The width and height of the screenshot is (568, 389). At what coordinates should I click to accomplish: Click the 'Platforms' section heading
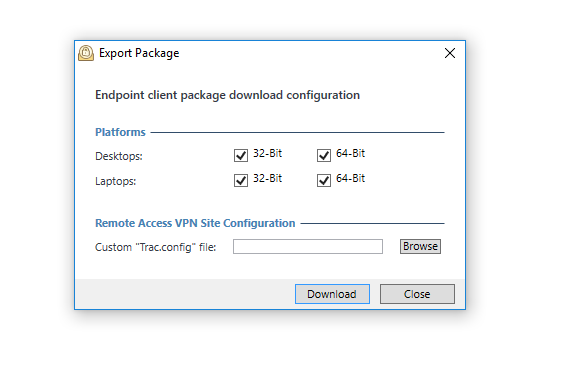pyautogui.click(x=120, y=132)
